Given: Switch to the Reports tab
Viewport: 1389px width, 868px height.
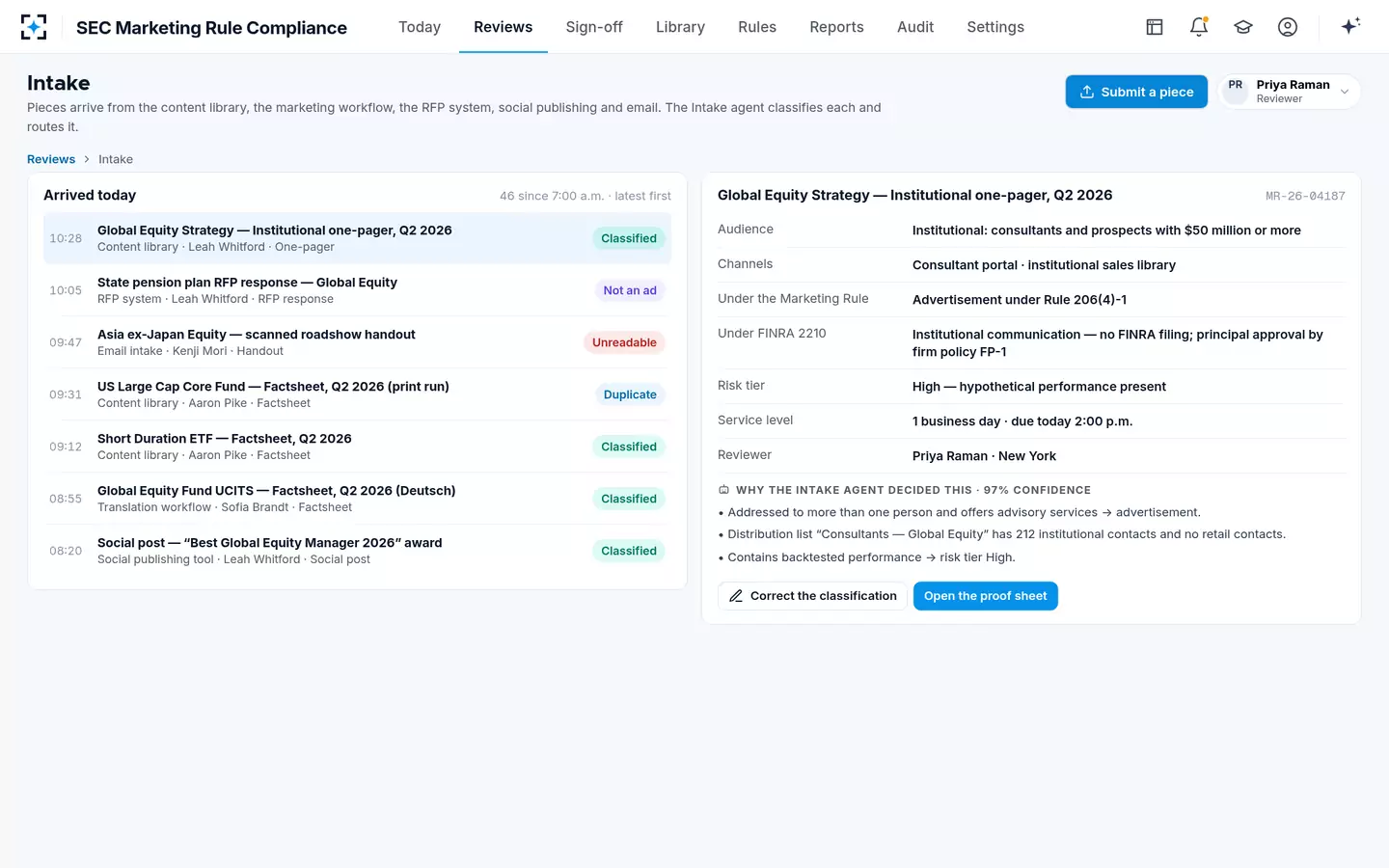Looking at the screenshot, I should click(x=837, y=27).
